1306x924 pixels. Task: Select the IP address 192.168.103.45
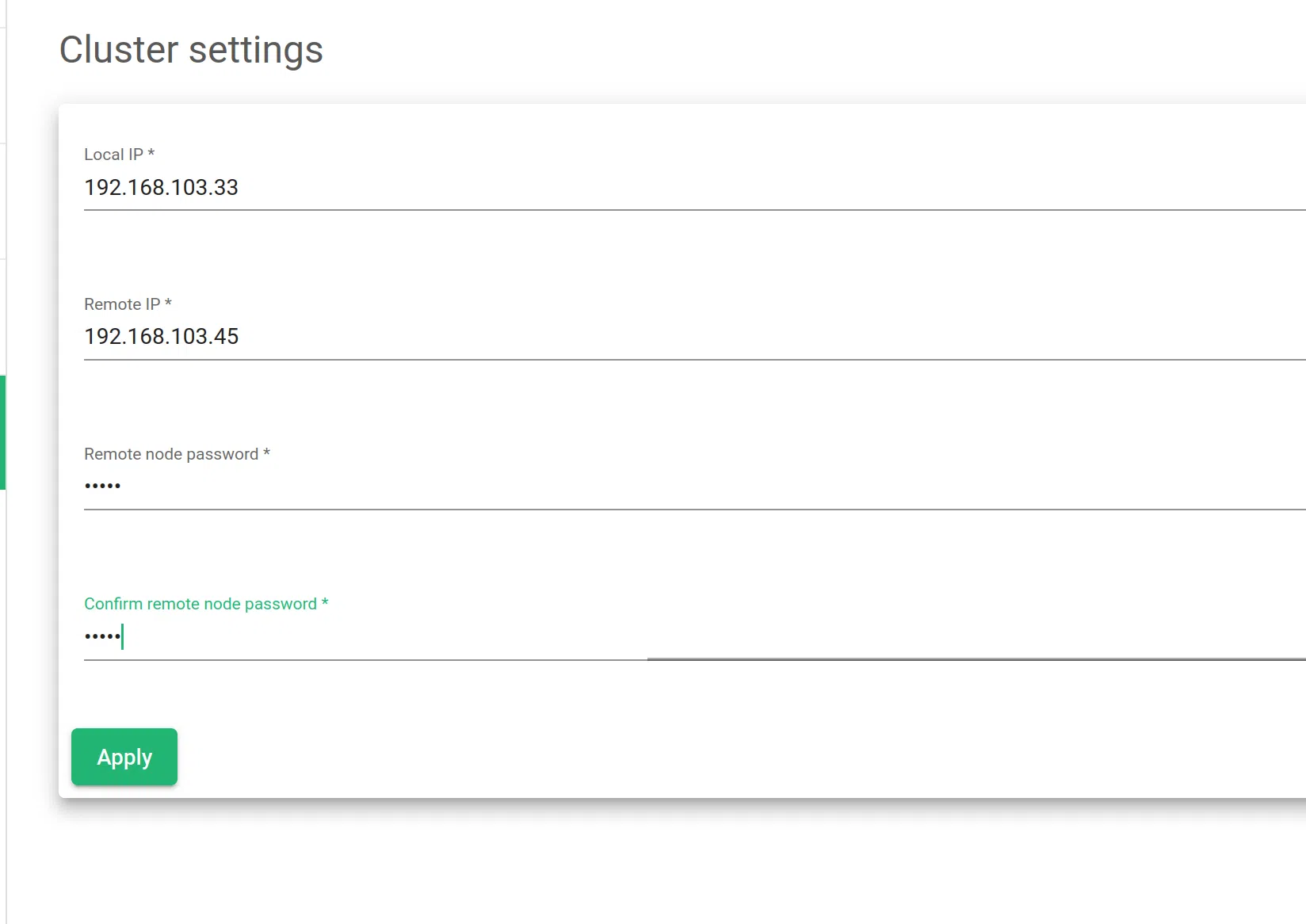click(x=161, y=336)
